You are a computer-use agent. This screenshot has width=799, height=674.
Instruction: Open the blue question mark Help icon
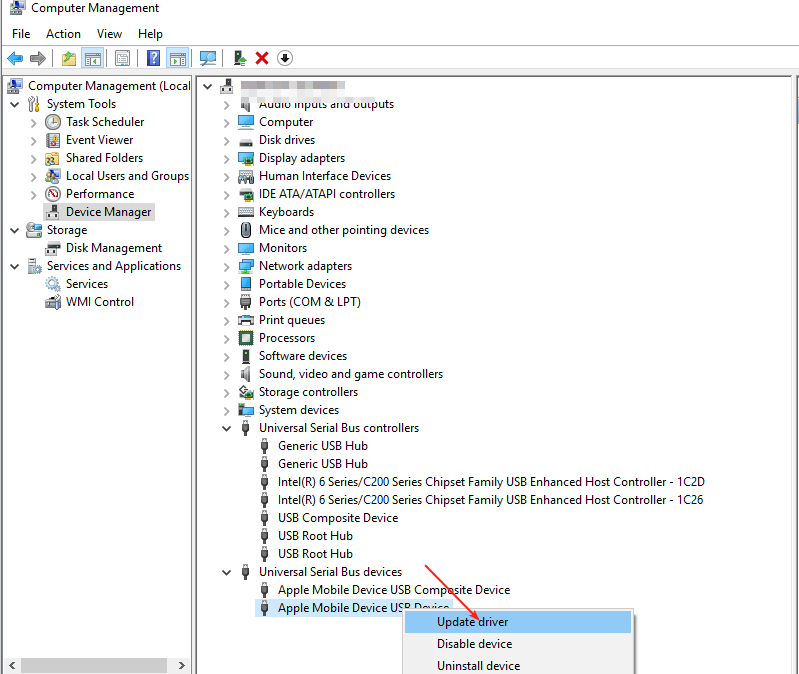pyautogui.click(x=153, y=59)
